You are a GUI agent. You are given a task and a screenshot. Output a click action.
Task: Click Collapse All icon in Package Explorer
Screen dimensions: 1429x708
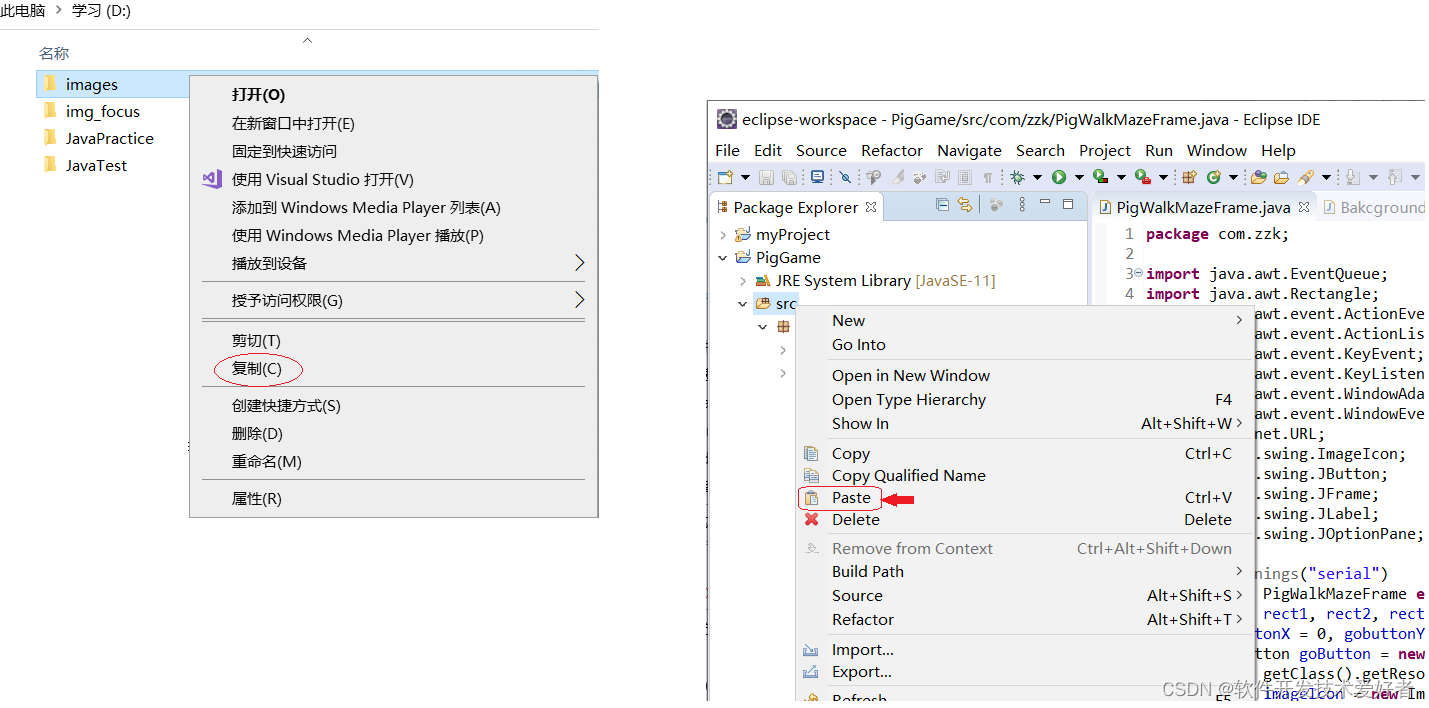pyautogui.click(x=941, y=204)
